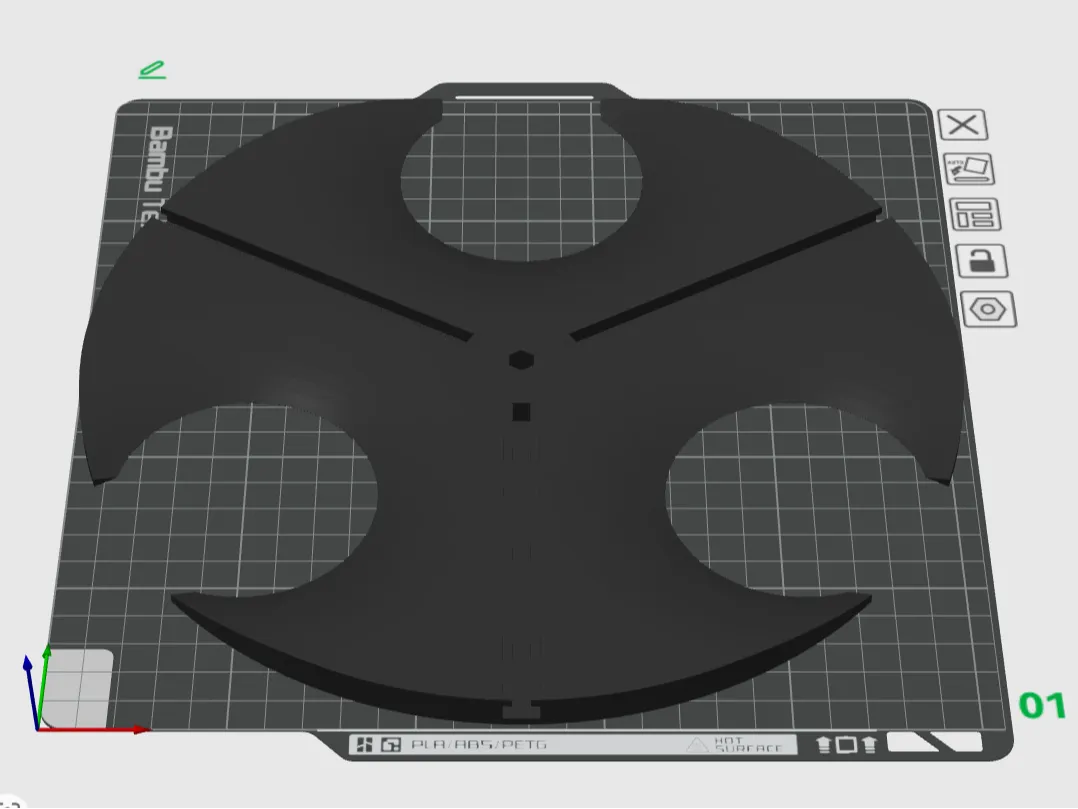Image resolution: width=1078 pixels, height=809 pixels.
Task: Toggle the plate lock padlock icon
Action: click(x=981, y=261)
